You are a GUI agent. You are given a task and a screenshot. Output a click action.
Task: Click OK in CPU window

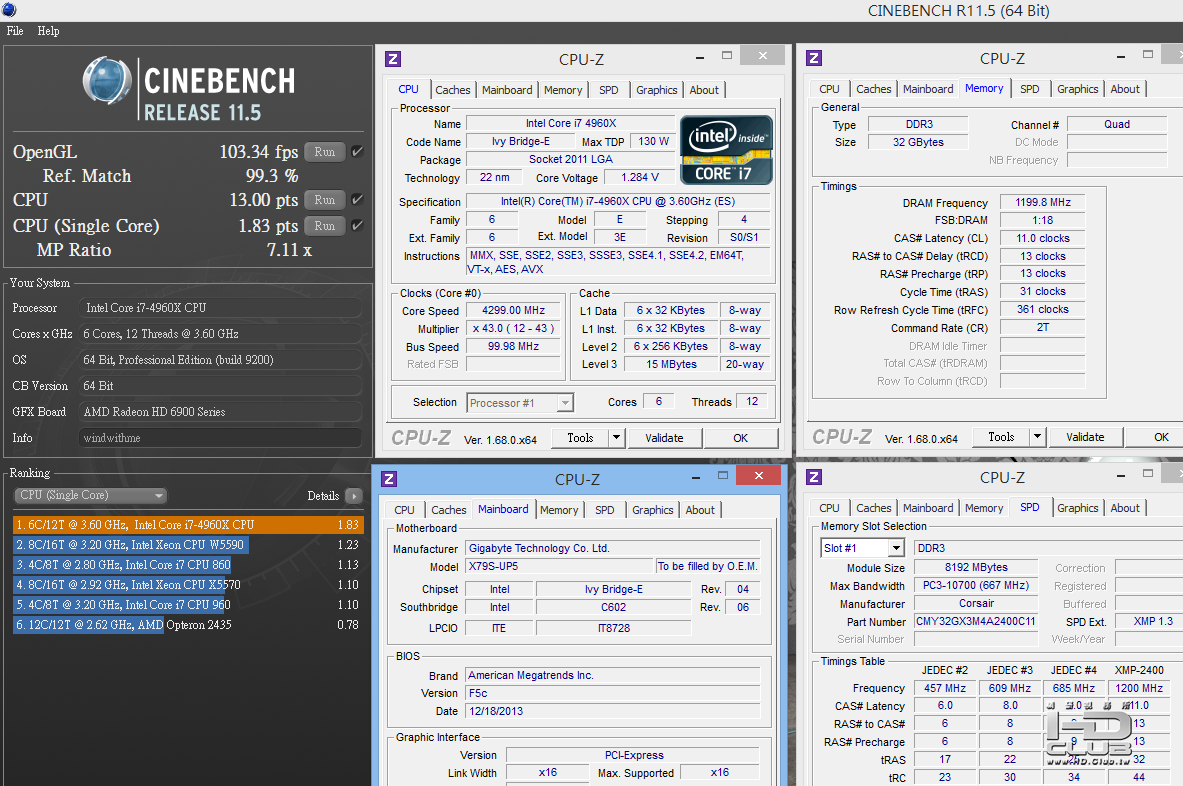pos(741,438)
